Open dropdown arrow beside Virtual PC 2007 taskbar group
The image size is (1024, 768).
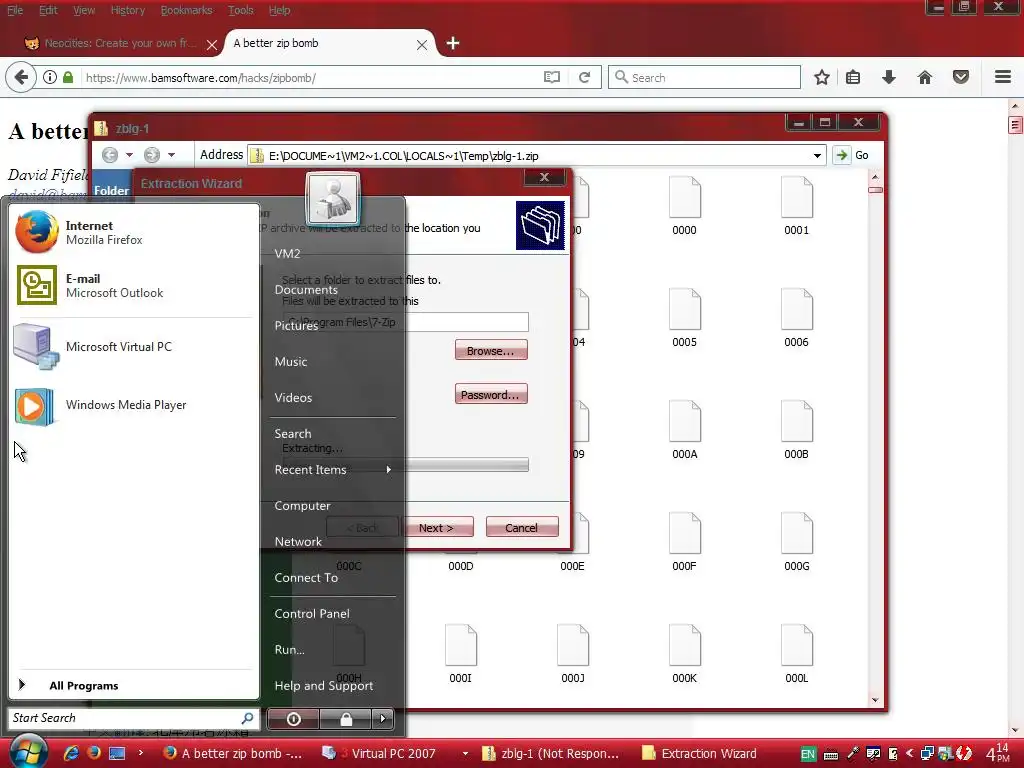point(465,753)
